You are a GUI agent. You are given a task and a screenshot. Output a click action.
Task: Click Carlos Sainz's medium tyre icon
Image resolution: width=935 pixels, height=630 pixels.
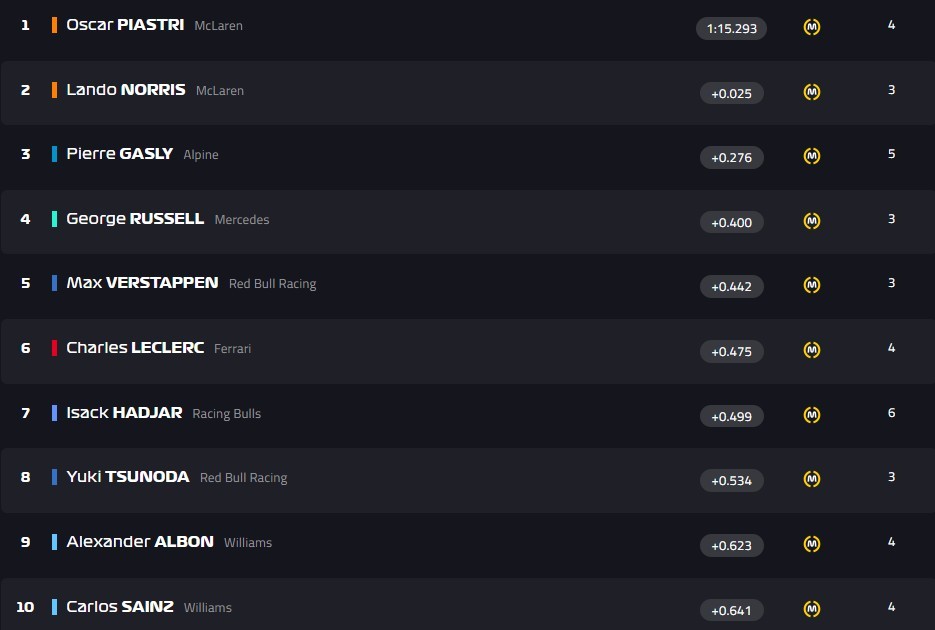[812, 608]
